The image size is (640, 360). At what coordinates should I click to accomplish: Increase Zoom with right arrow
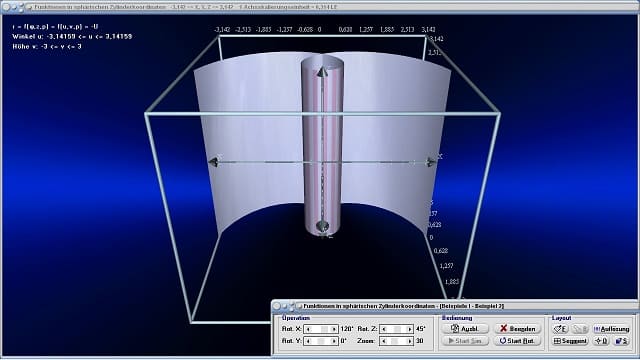(x=409, y=341)
